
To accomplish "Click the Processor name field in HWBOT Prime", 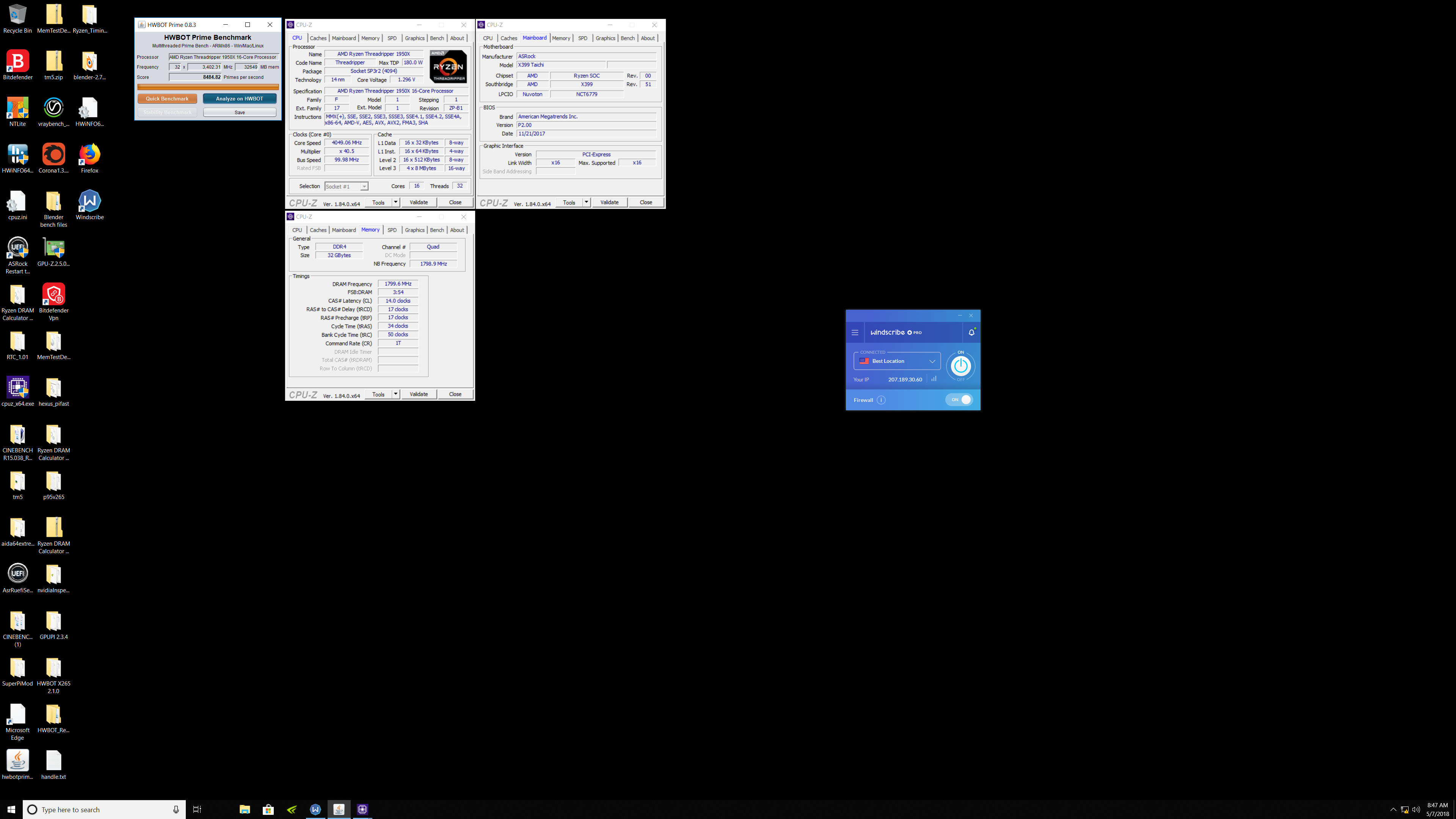I will point(223,57).
